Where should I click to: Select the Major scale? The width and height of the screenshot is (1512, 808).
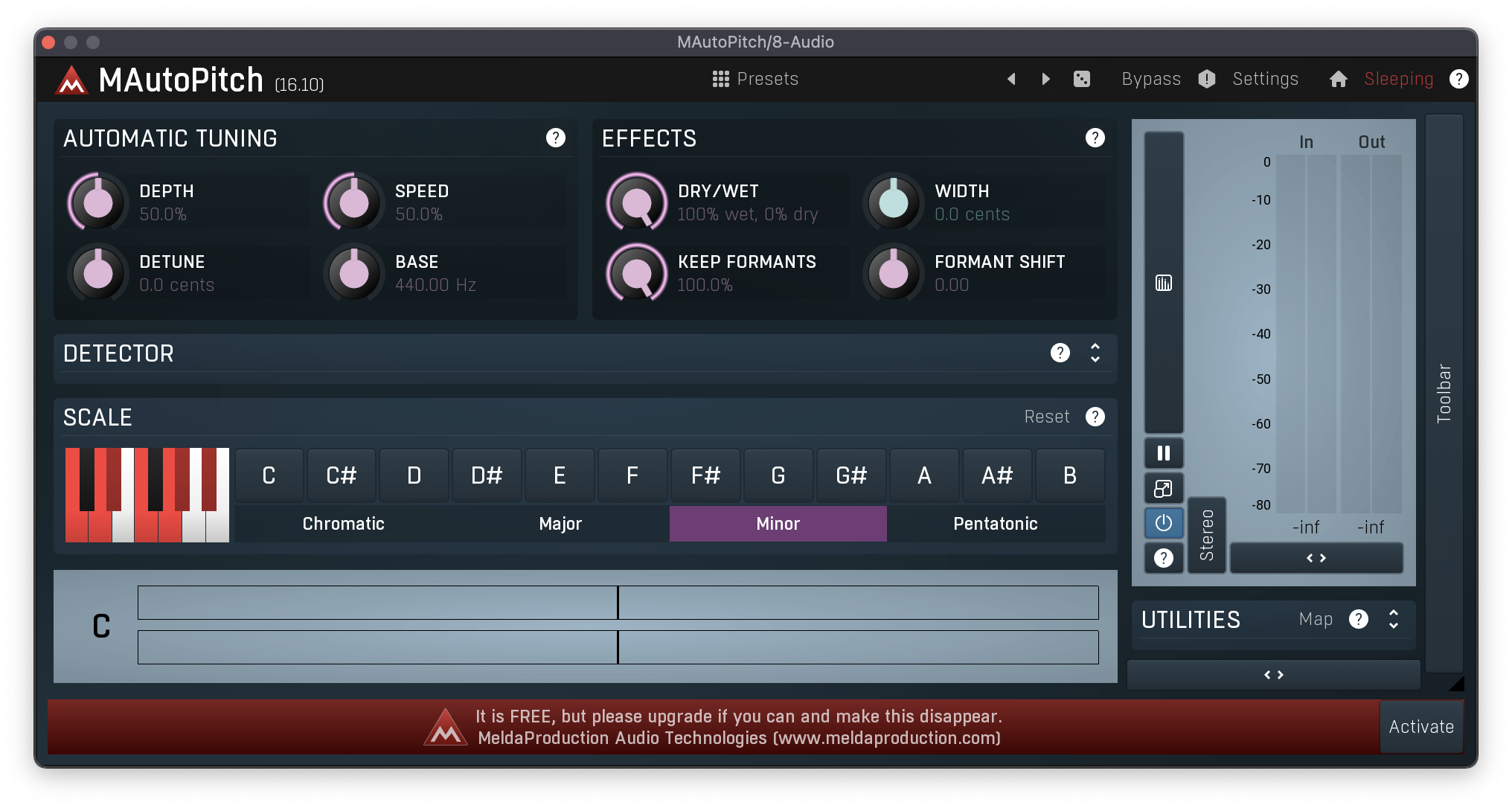click(x=560, y=524)
